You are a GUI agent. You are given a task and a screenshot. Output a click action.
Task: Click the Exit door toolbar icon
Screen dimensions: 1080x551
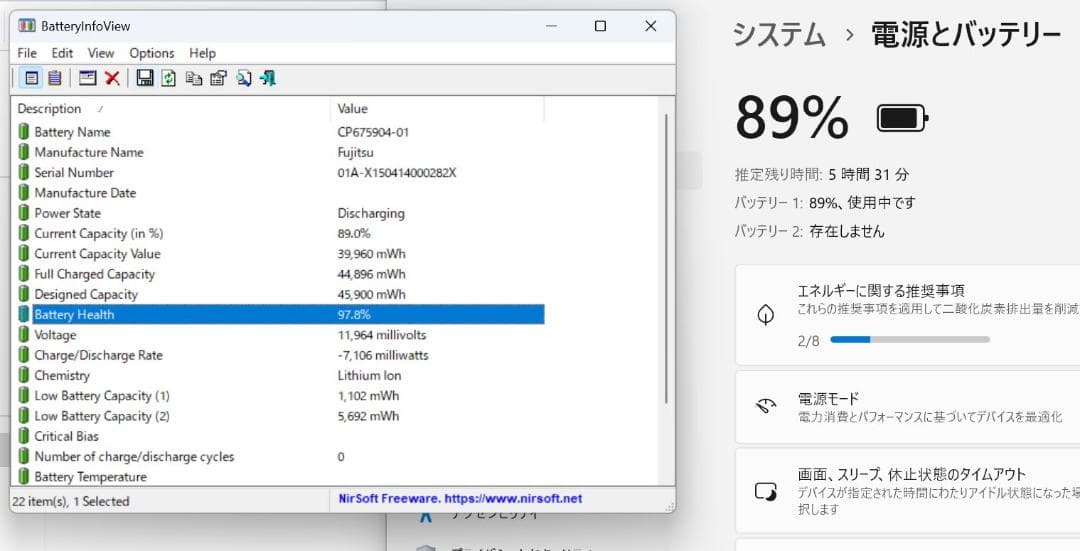pos(268,78)
